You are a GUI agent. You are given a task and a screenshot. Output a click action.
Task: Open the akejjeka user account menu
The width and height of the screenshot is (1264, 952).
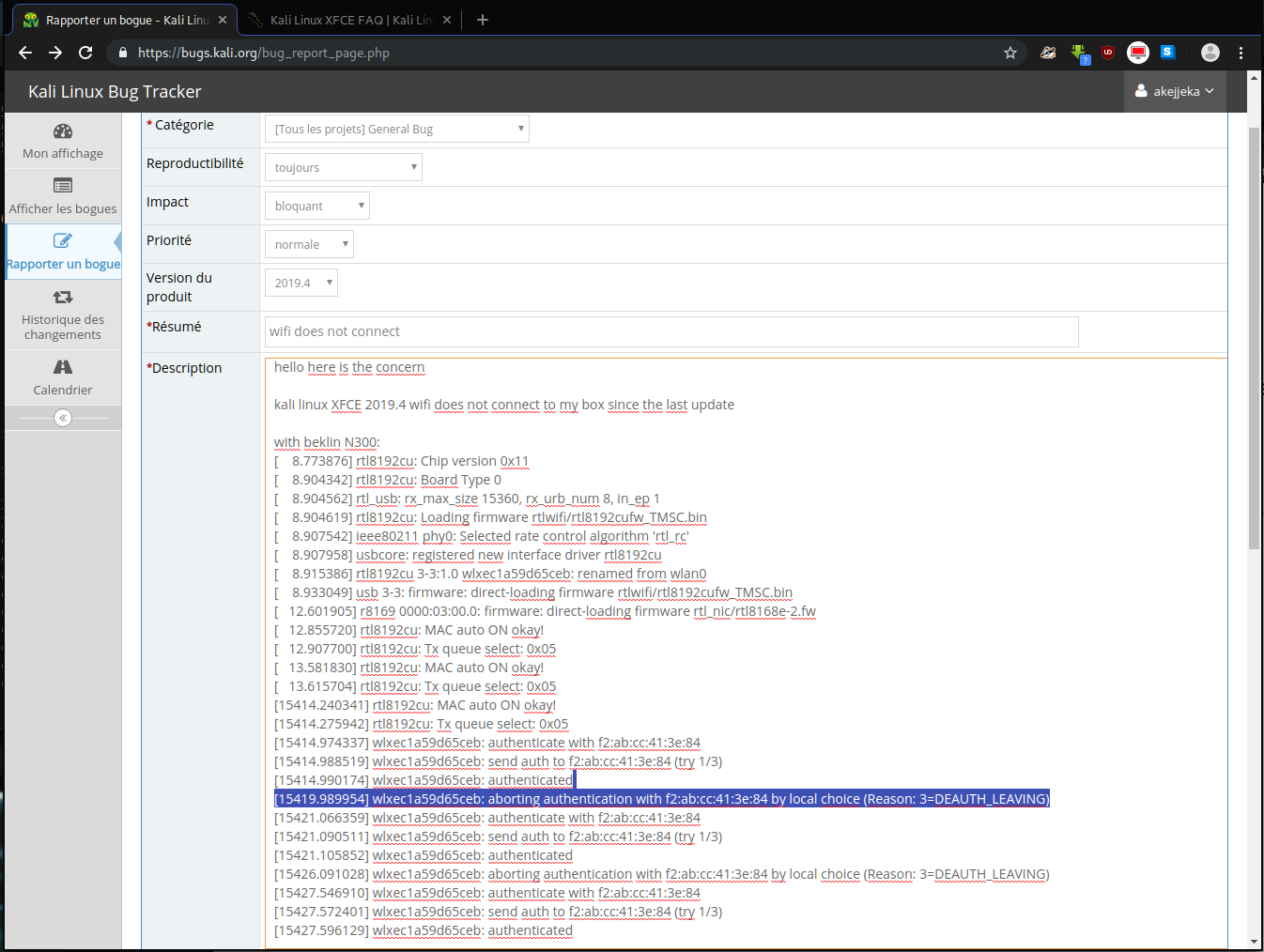pos(1175,91)
